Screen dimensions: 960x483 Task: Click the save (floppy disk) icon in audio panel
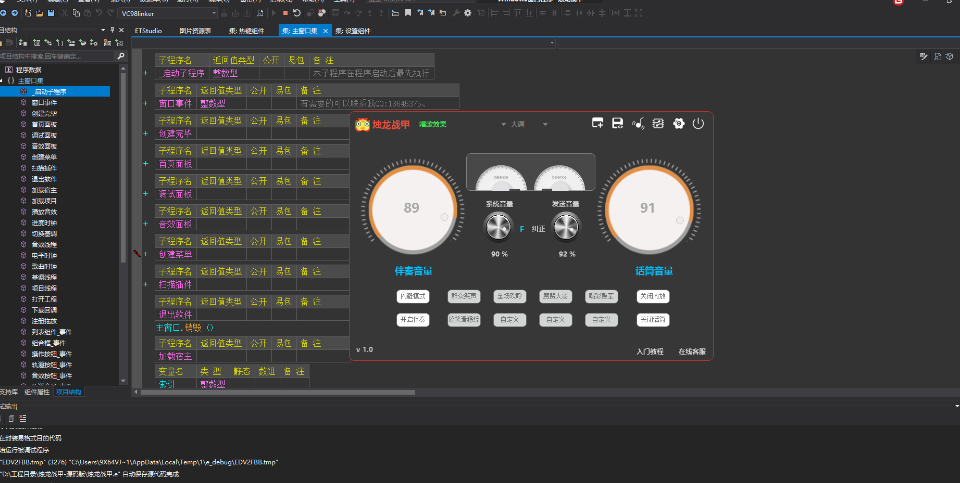(x=618, y=124)
